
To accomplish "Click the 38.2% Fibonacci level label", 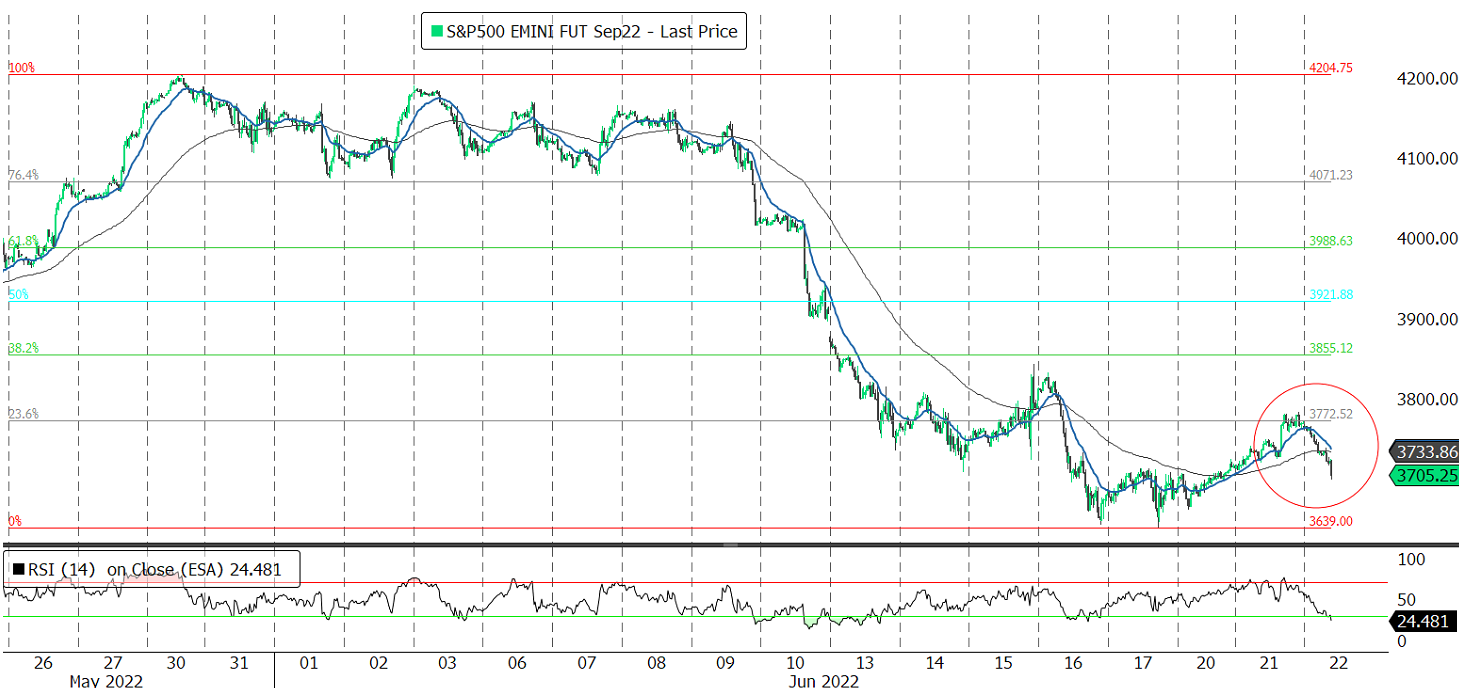I will [x=23, y=348].
